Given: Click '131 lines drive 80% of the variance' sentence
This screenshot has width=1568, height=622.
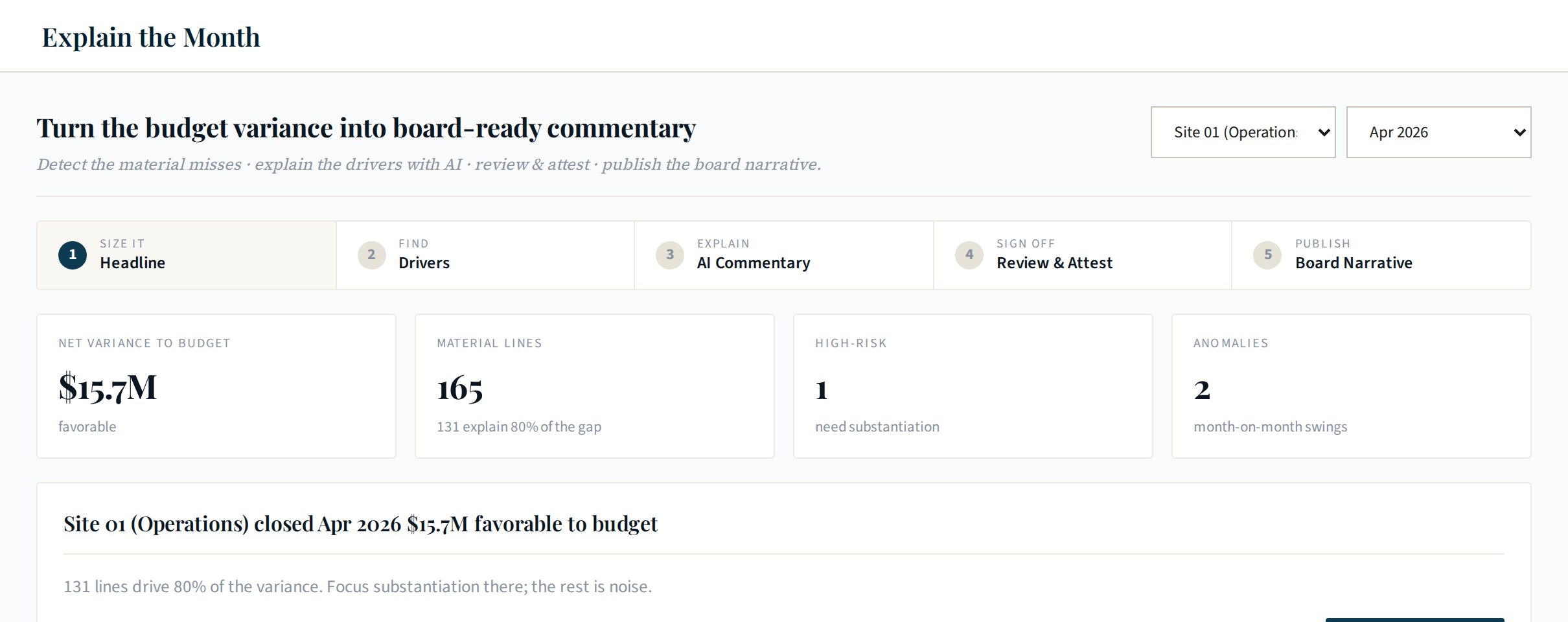Looking at the screenshot, I should pyautogui.click(x=358, y=586).
